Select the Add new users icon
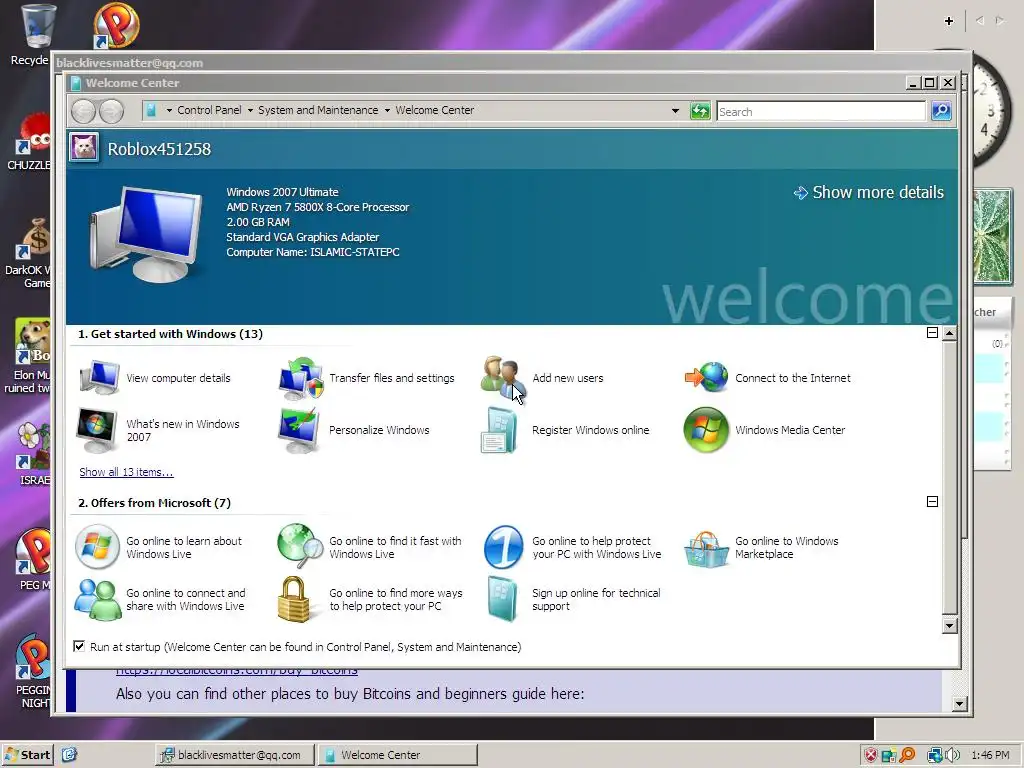Viewport: 1024px width, 768px height. tap(503, 377)
